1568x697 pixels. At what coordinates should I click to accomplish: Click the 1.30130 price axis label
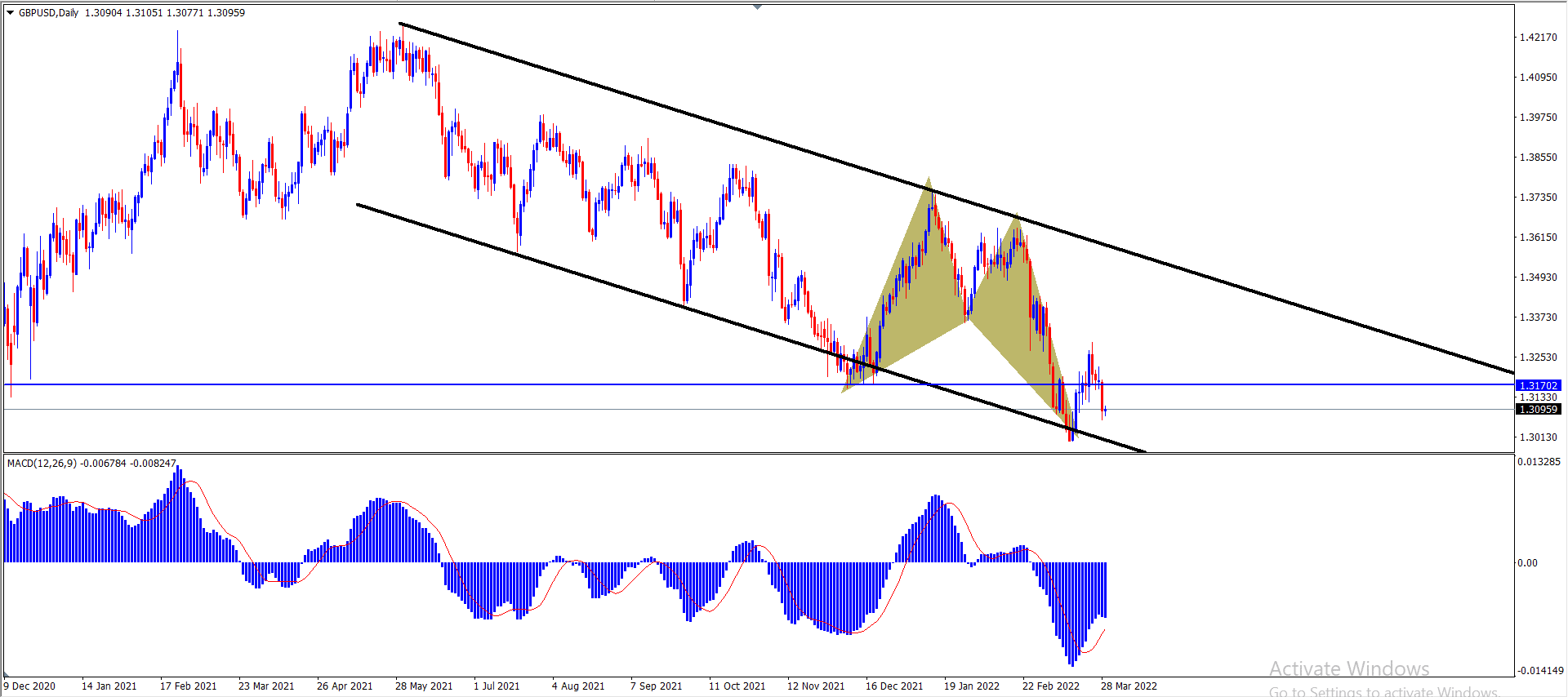click(x=1538, y=437)
